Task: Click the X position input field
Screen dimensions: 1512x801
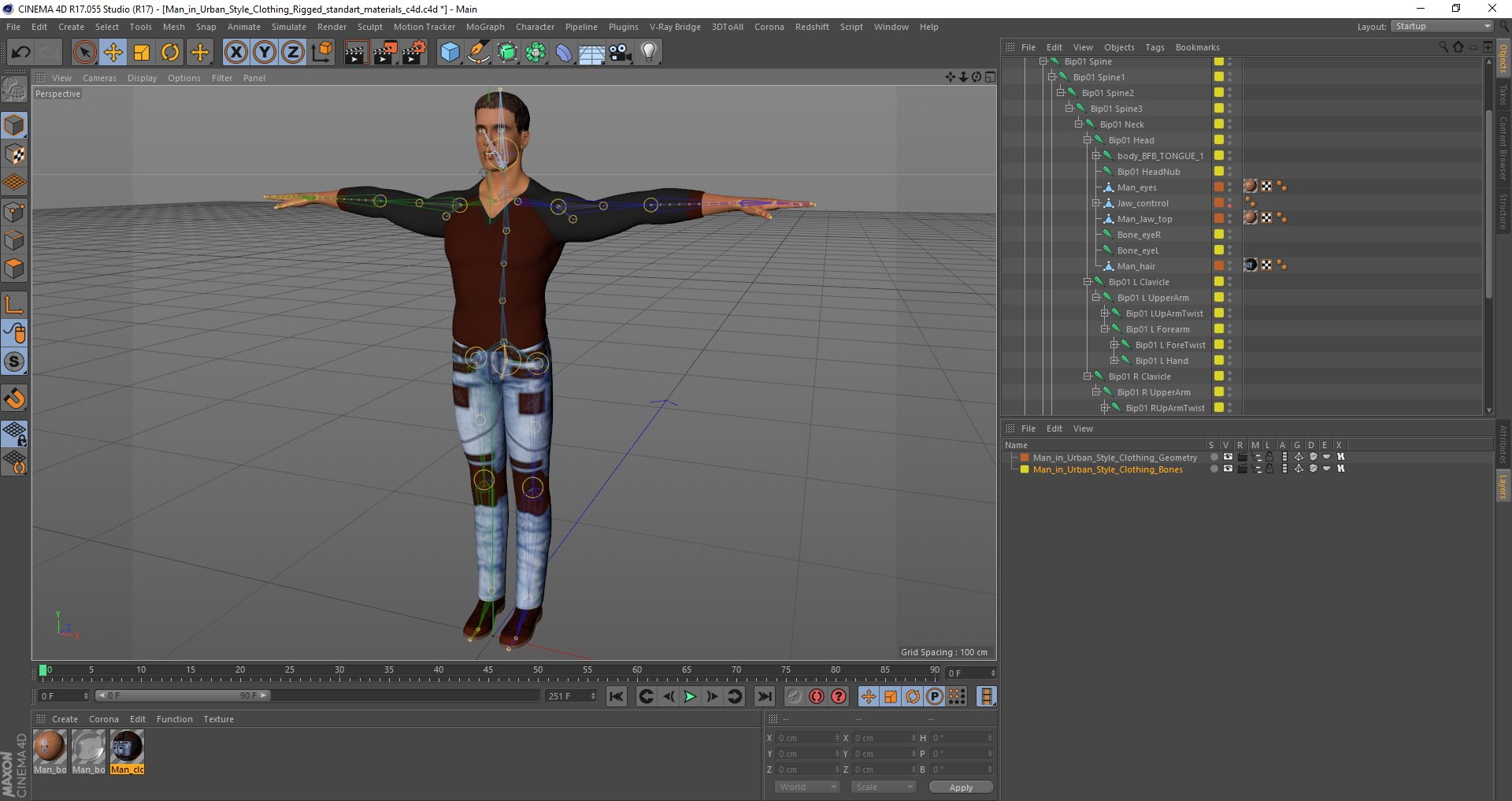Action: (x=808, y=738)
